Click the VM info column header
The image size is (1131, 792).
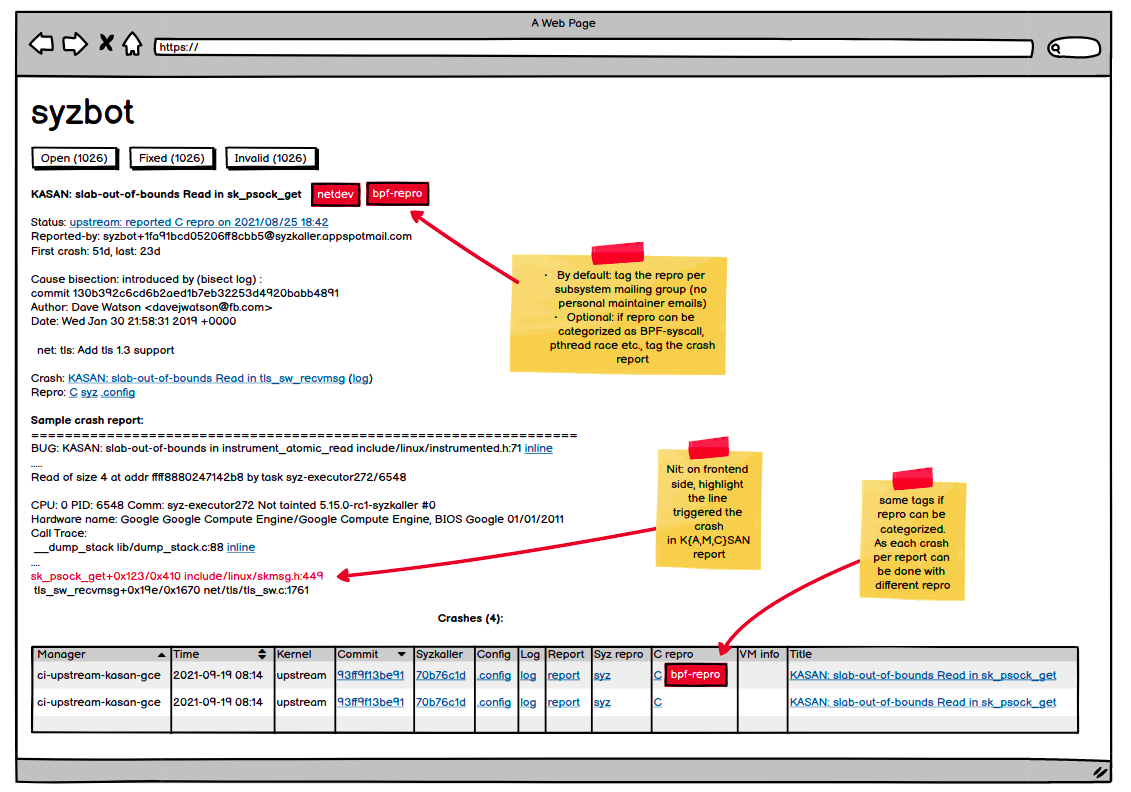tap(760, 654)
